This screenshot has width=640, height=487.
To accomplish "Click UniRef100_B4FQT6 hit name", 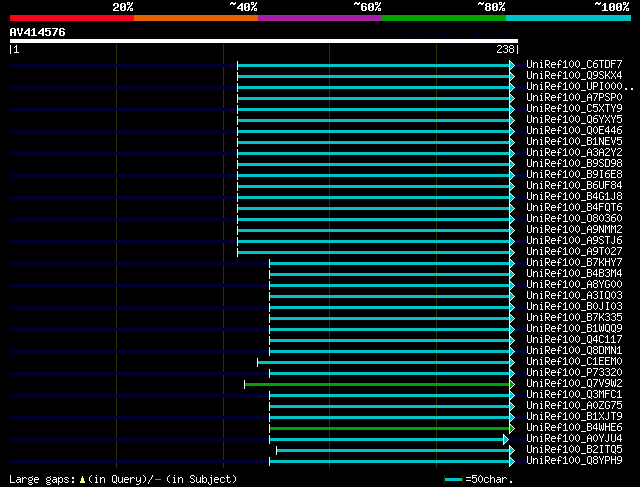I will (574, 208).
